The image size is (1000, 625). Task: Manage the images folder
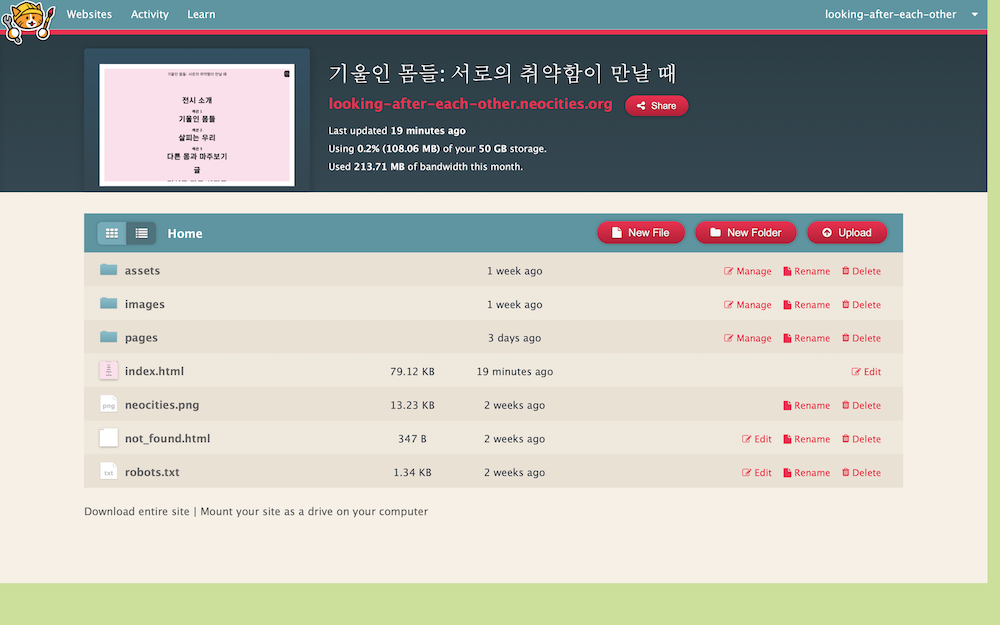tap(747, 305)
